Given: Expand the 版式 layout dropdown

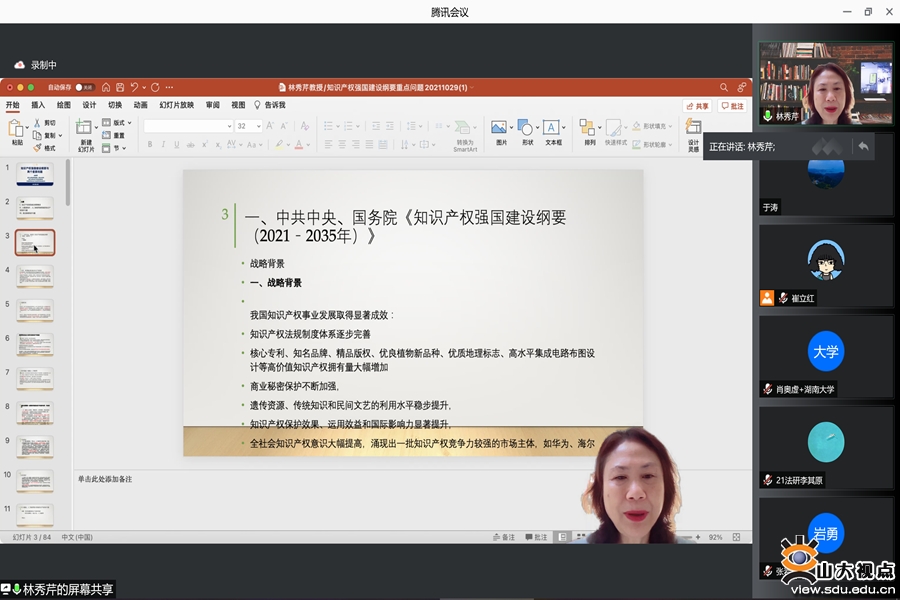Looking at the screenshot, I should click(x=117, y=123).
